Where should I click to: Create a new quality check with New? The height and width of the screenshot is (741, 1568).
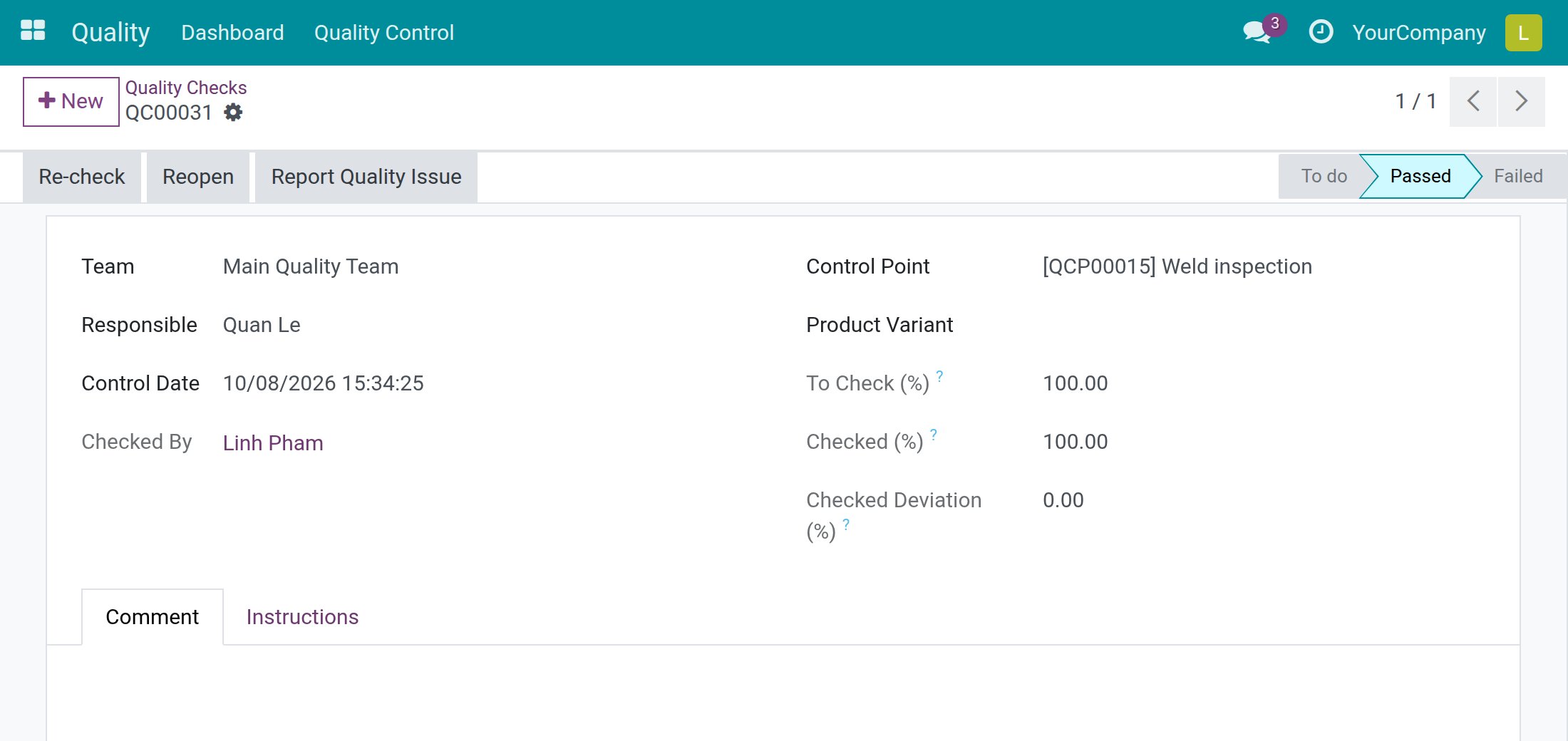pyautogui.click(x=71, y=101)
